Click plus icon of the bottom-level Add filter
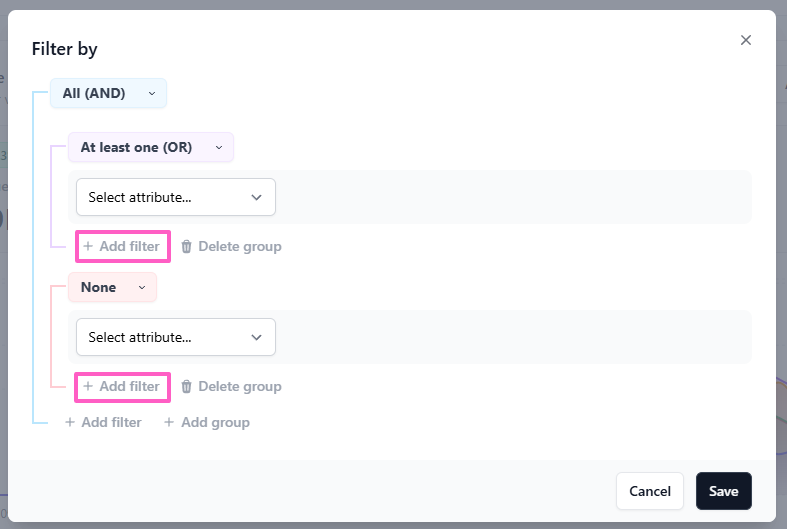 coord(70,422)
